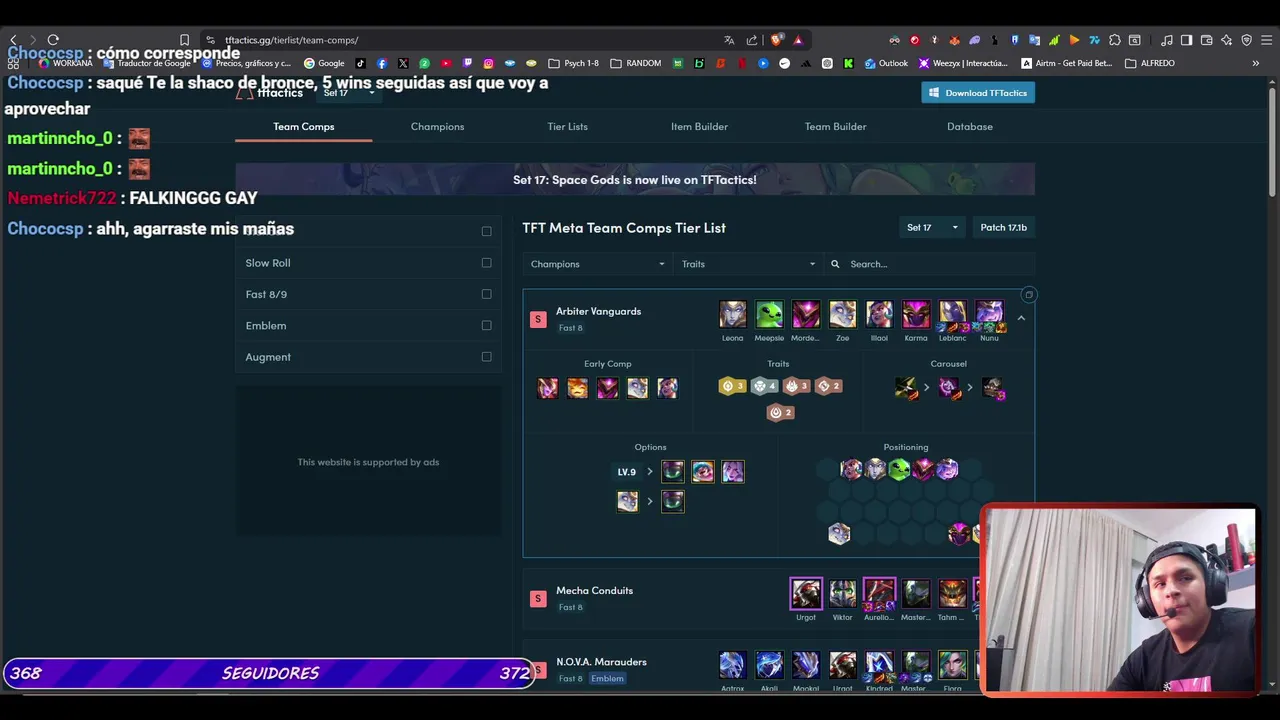Click the Patch 17.1b button
Image resolution: width=1280 pixels, height=720 pixels.
(1003, 227)
